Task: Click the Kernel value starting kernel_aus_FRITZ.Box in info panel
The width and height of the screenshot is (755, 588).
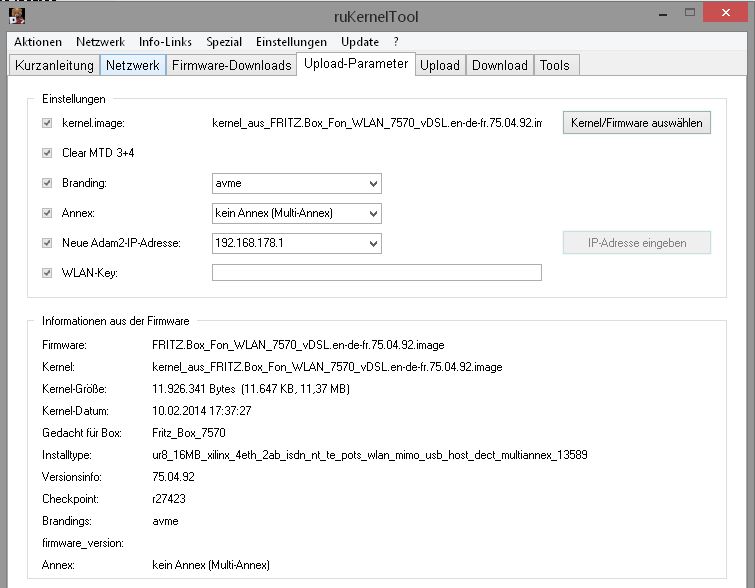Action: click(327, 367)
